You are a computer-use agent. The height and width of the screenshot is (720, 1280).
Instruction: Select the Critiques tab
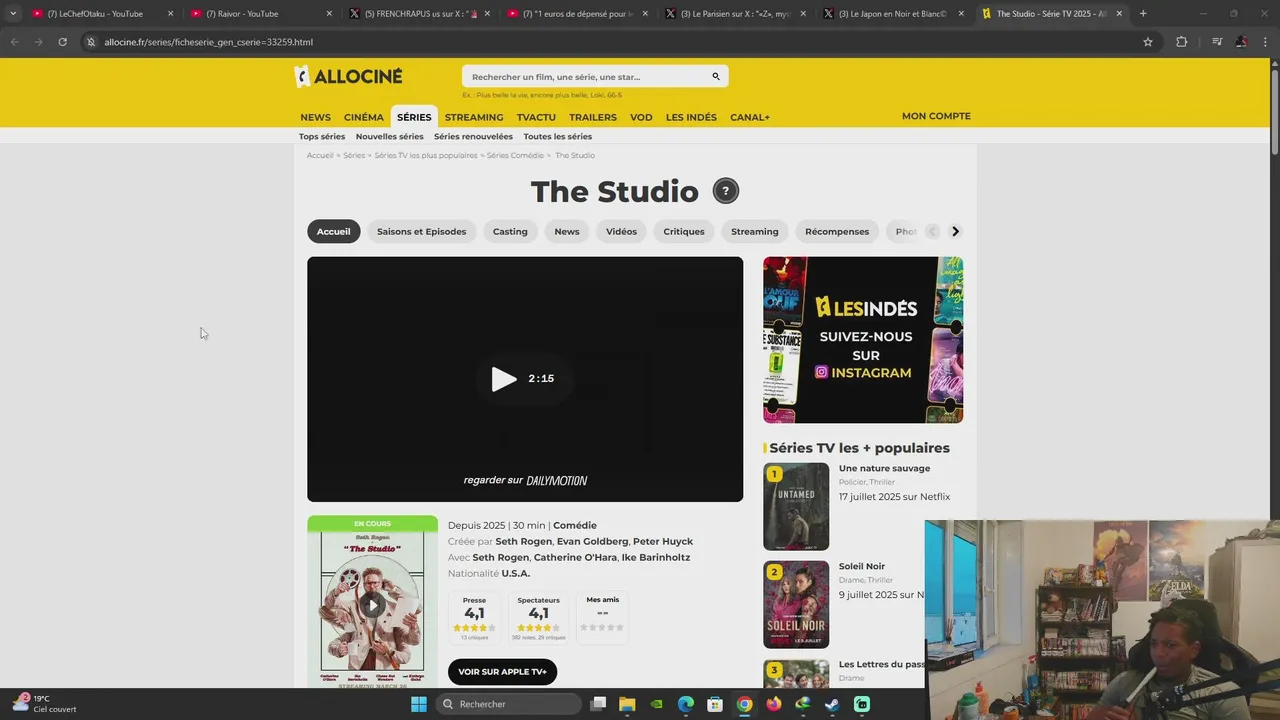684,231
